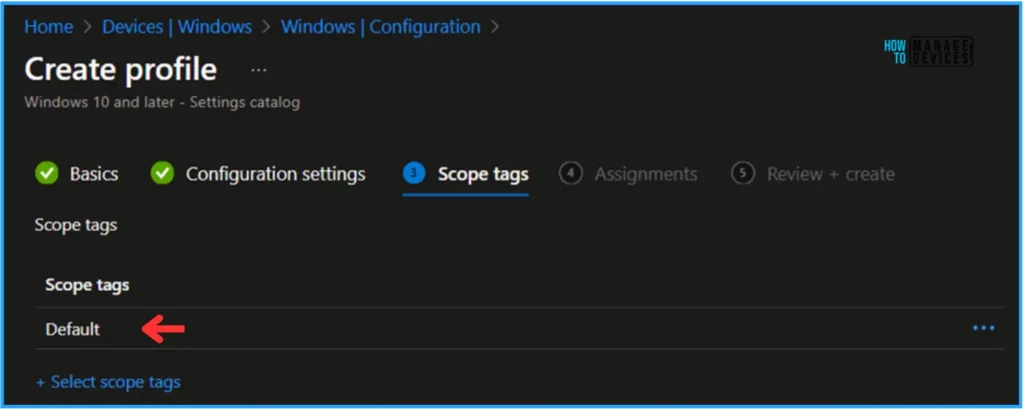The image size is (1024, 409).
Task: Go to the Basics tab
Action: [94, 174]
